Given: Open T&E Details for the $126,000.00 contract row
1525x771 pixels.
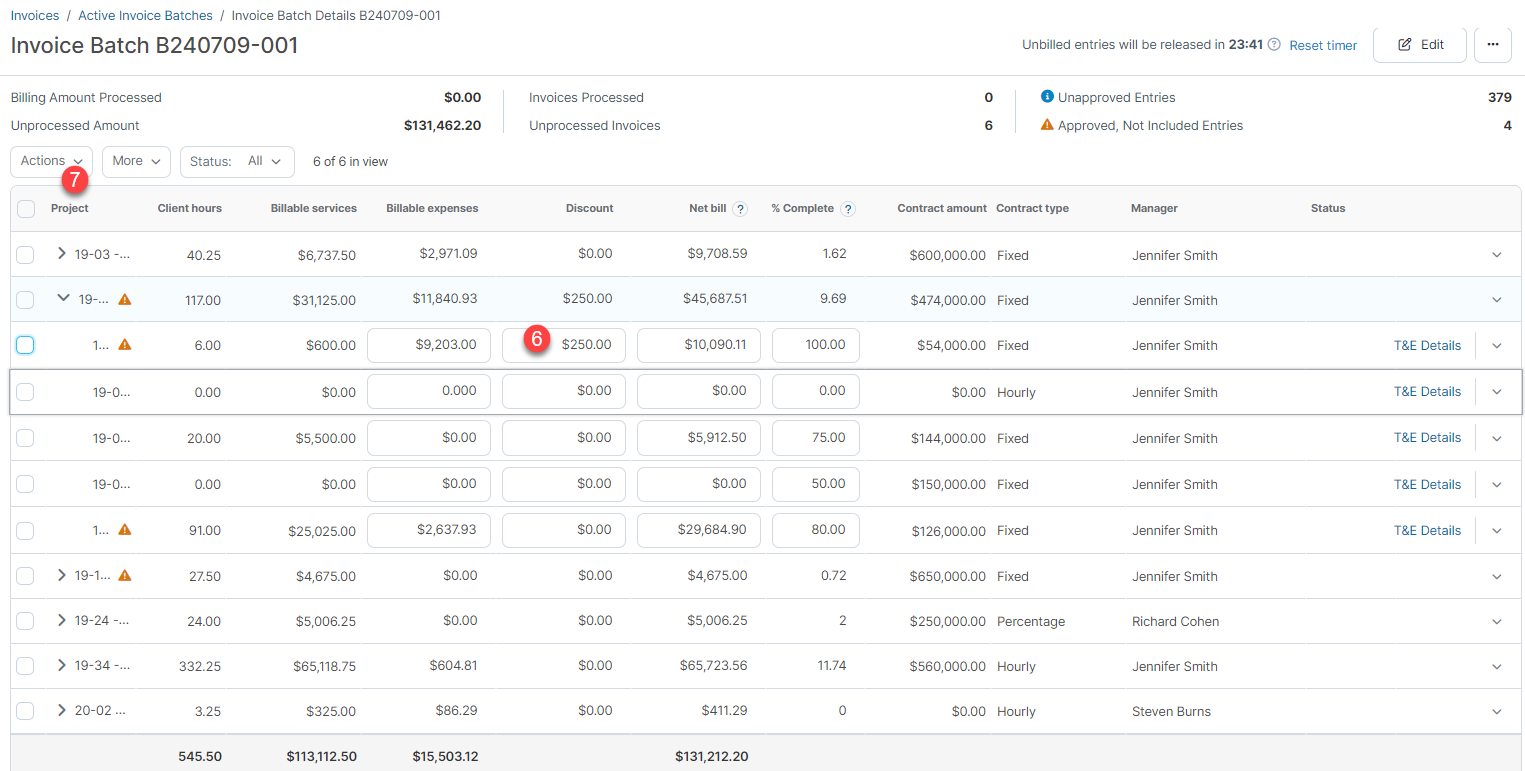Looking at the screenshot, I should pyautogui.click(x=1427, y=530).
